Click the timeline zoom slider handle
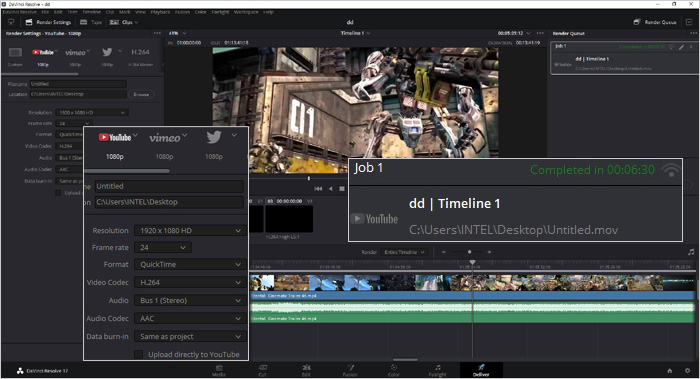 click(x=469, y=252)
